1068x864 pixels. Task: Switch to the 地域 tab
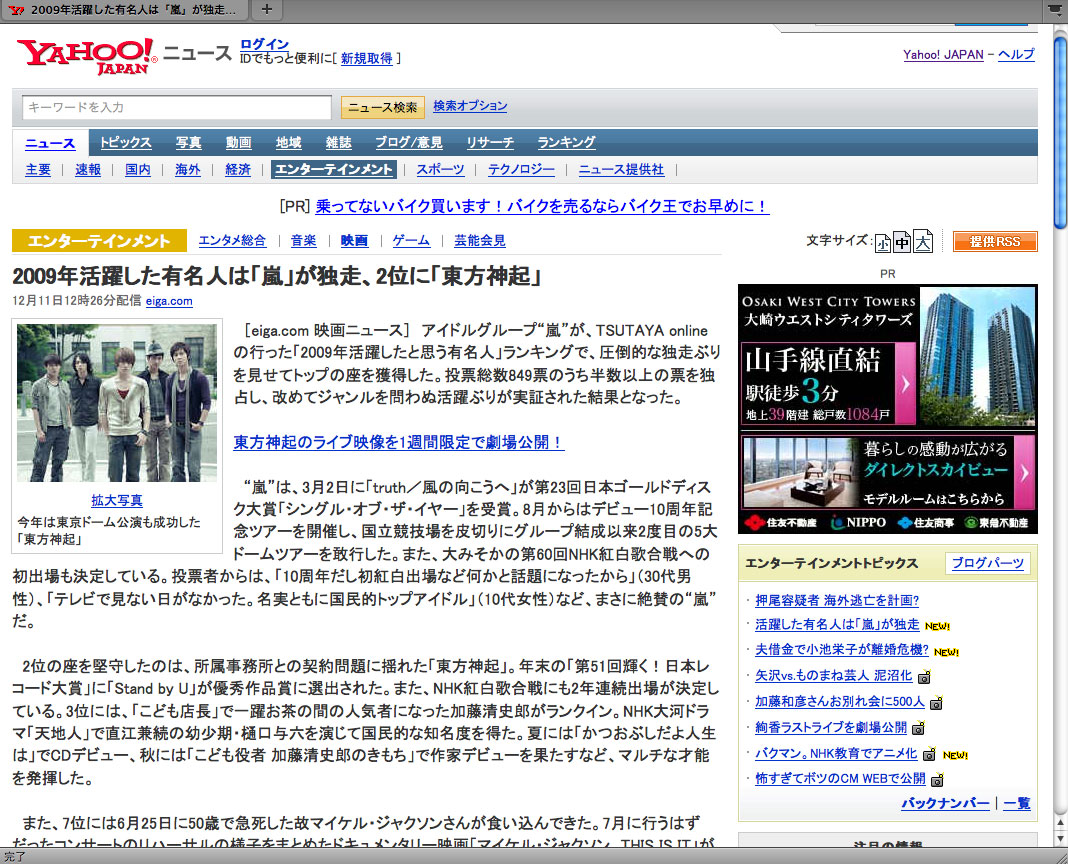288,142
